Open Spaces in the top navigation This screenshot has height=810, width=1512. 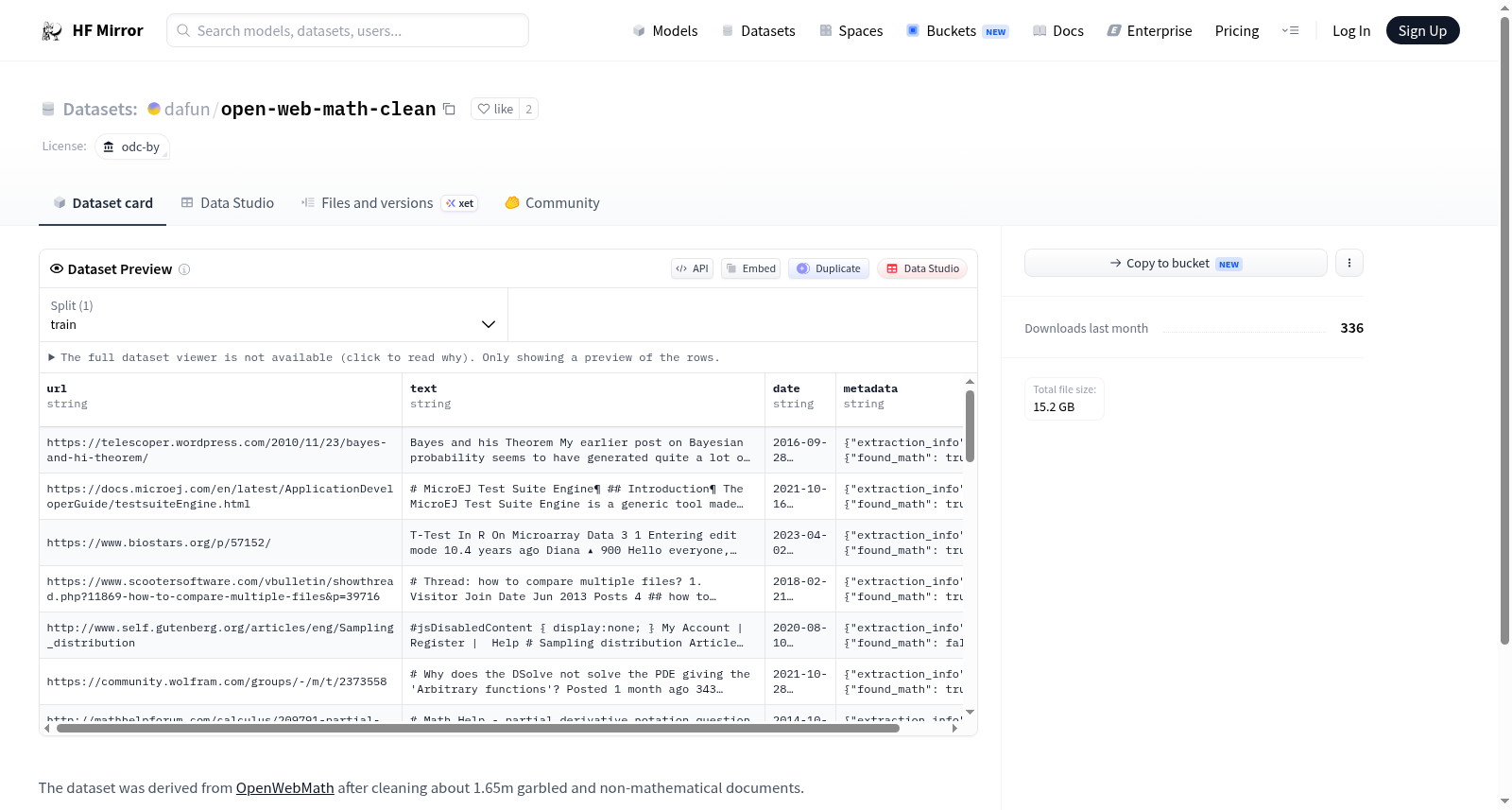click(851, 31)
